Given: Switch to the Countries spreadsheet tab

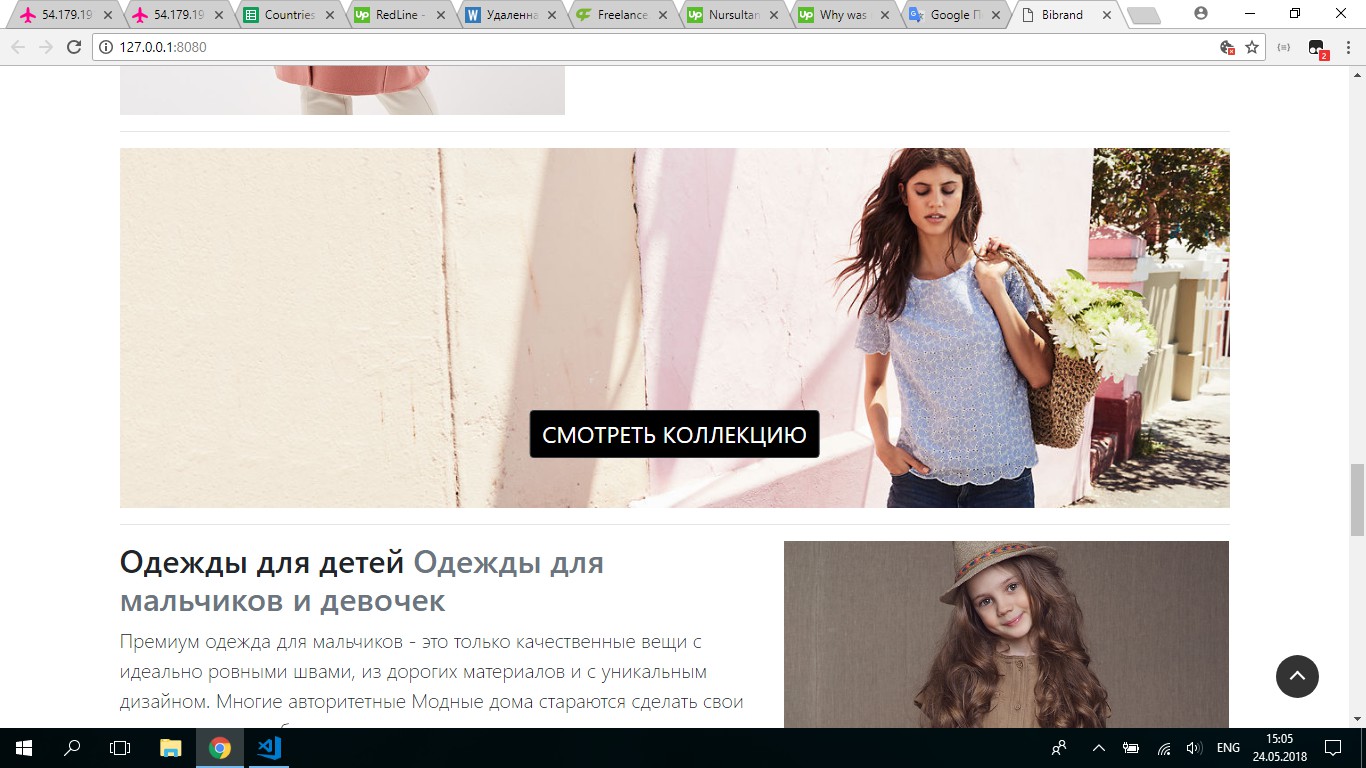Looking at the screenshot, I should tap(289, 15).
